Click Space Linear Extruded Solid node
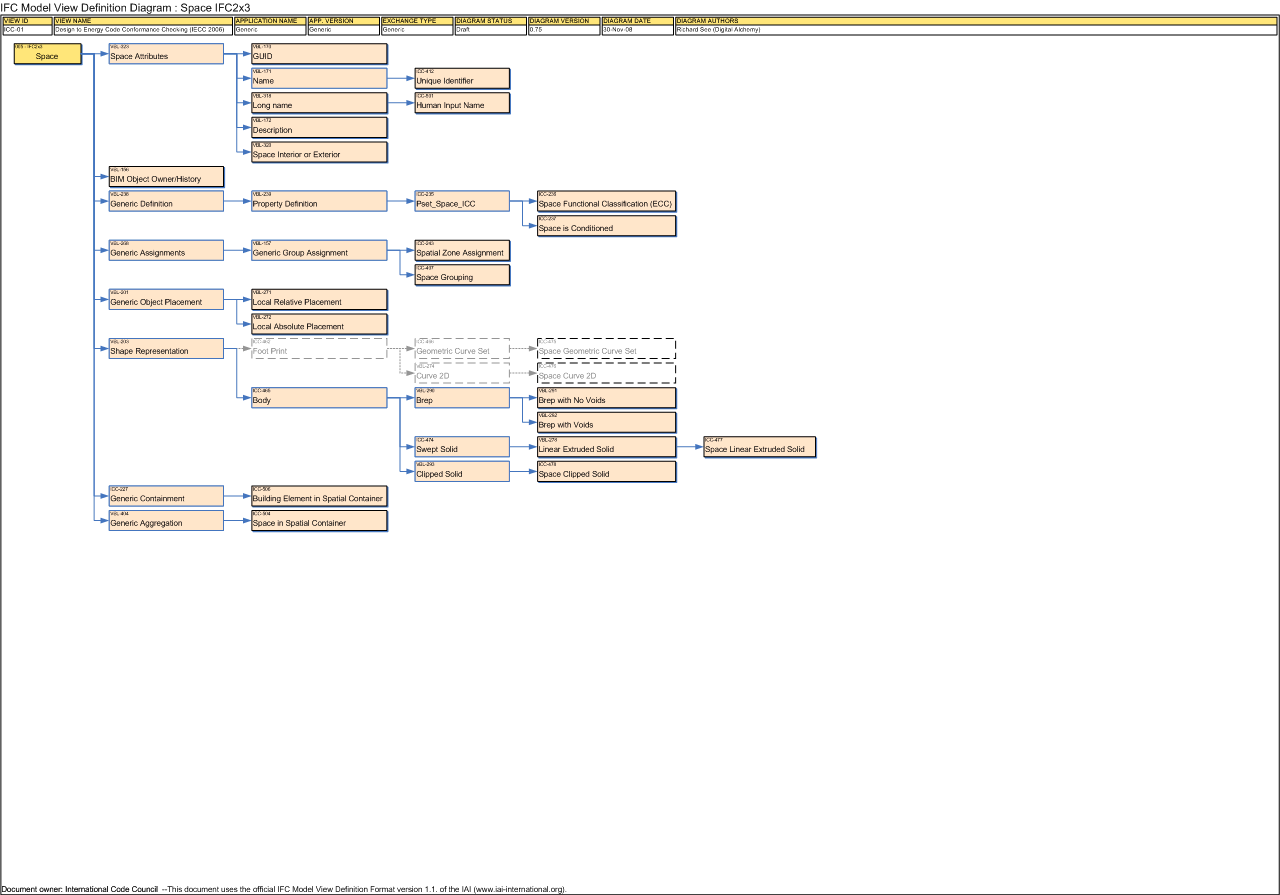 pyautogui.click(x=761, y=446)
